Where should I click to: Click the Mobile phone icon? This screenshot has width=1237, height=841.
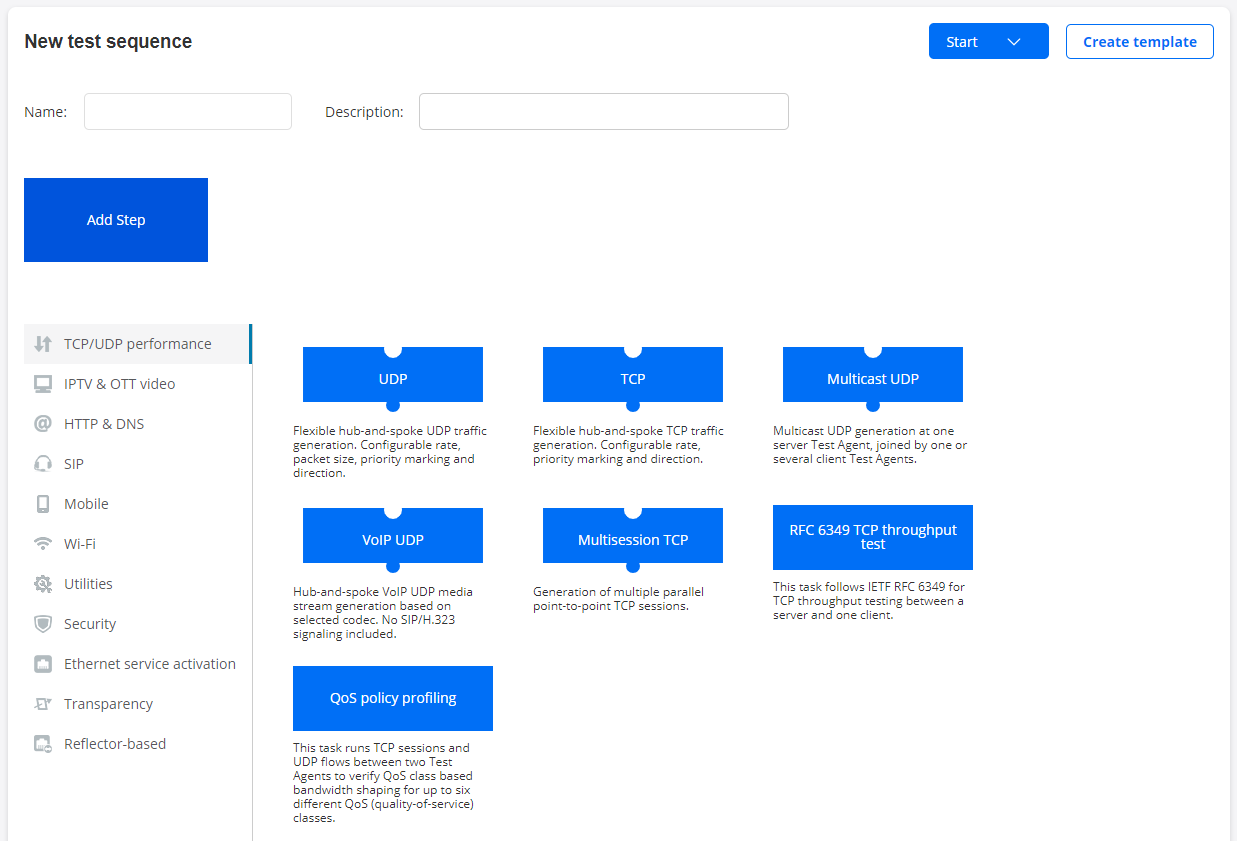[x=43, y=504]
